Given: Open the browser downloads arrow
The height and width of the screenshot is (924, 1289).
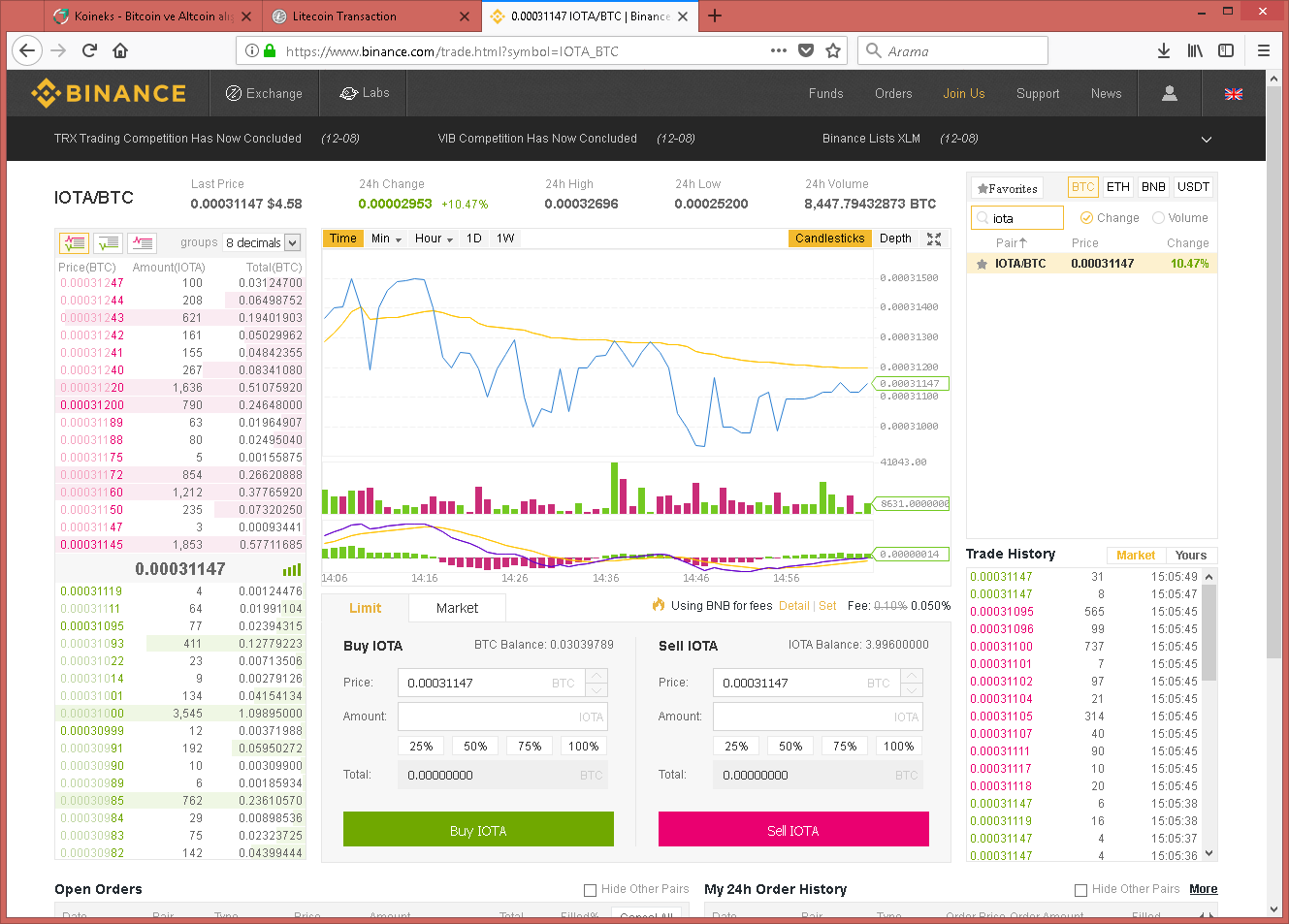Looking at the screenshot, I should (1164, 50).
